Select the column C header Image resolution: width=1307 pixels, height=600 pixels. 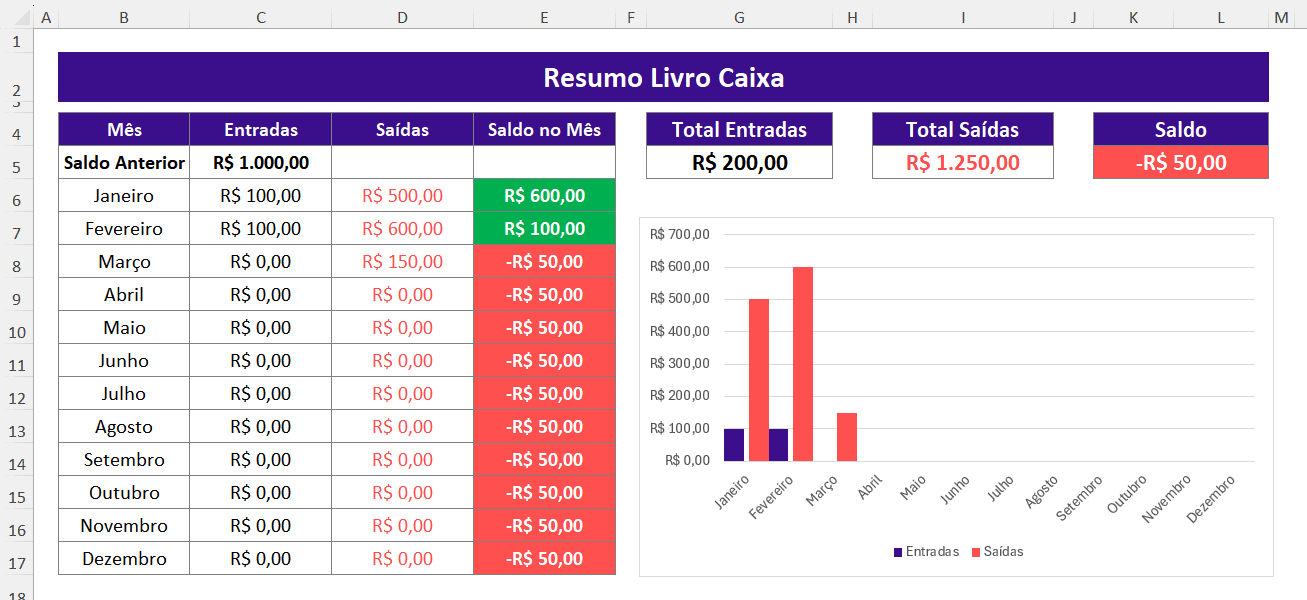(260, 18)
